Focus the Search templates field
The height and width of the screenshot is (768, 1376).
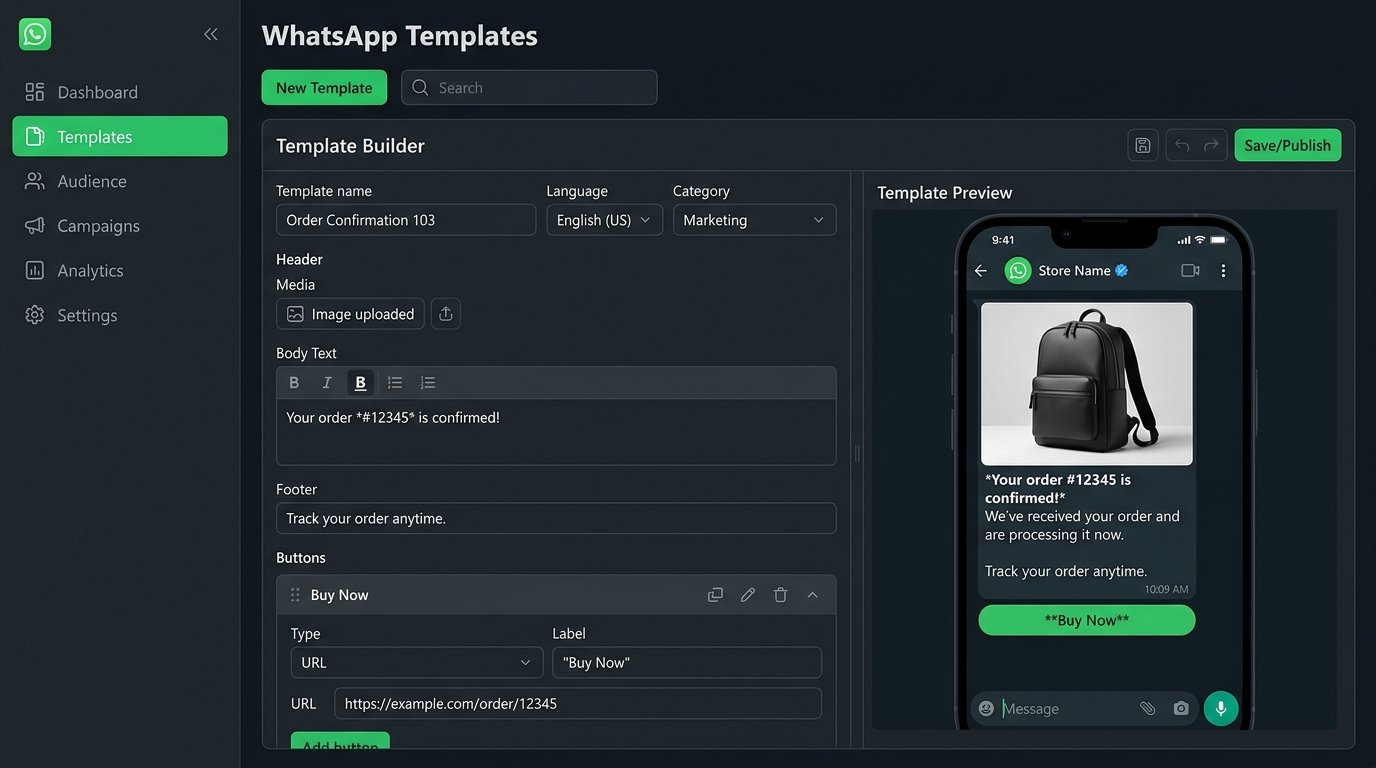529,87
